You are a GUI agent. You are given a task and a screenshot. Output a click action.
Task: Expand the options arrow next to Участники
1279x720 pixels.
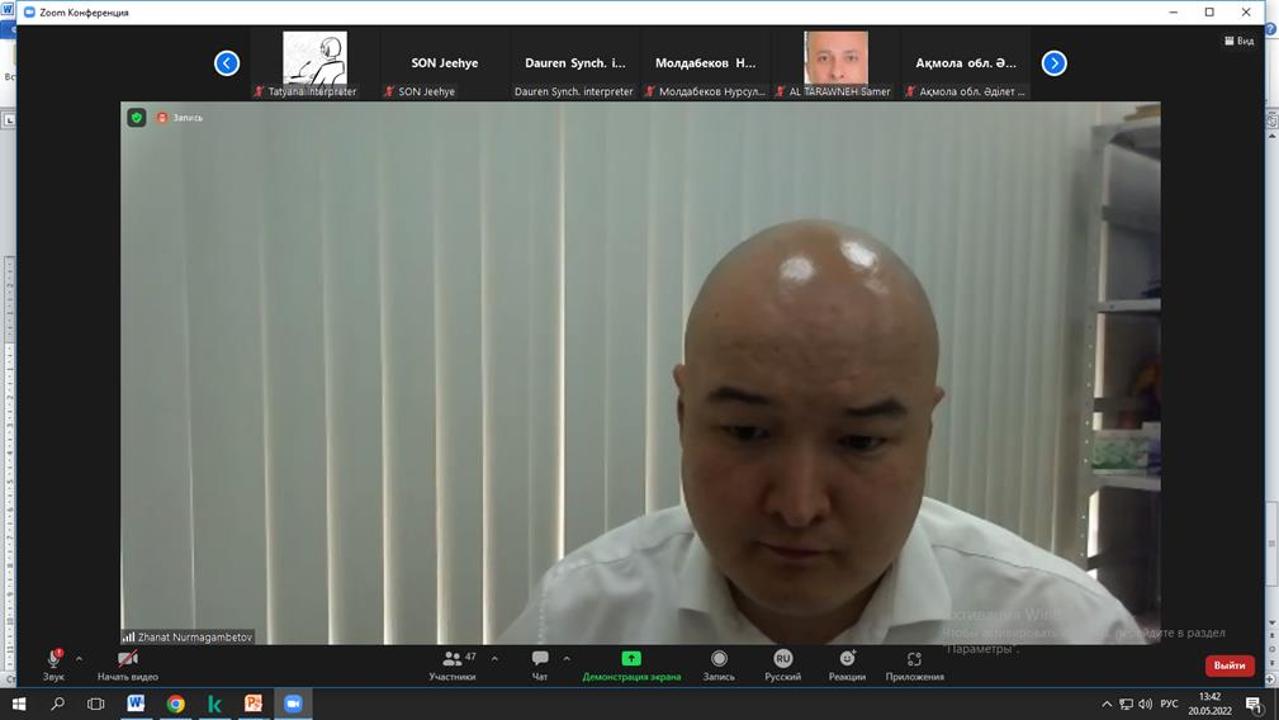(x=495, y=659)
